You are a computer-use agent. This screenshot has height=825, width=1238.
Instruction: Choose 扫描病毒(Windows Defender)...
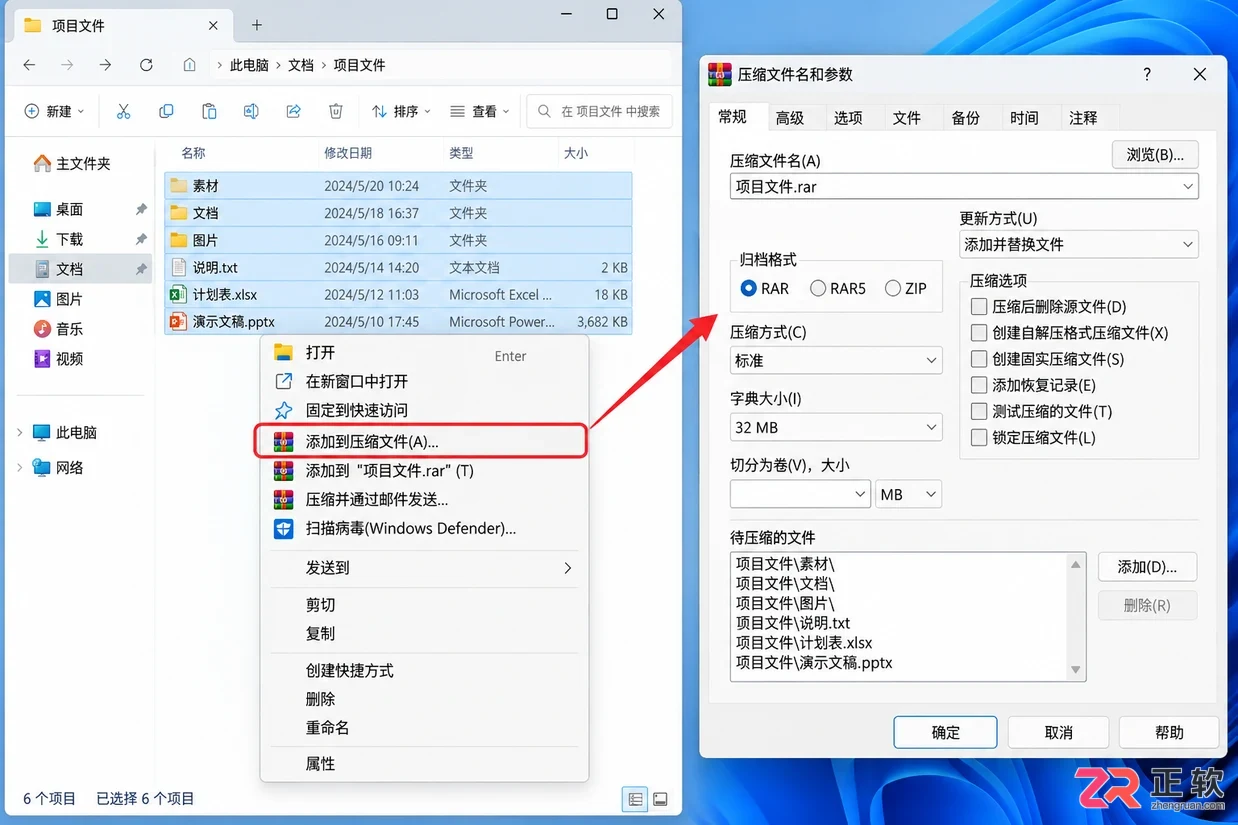pyautogui.click(x=424, y=528)
